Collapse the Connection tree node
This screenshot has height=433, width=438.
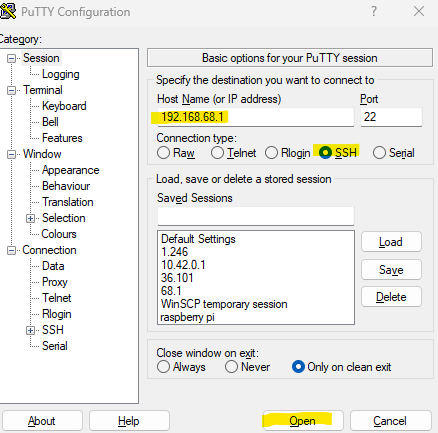(x=11, y=251)
